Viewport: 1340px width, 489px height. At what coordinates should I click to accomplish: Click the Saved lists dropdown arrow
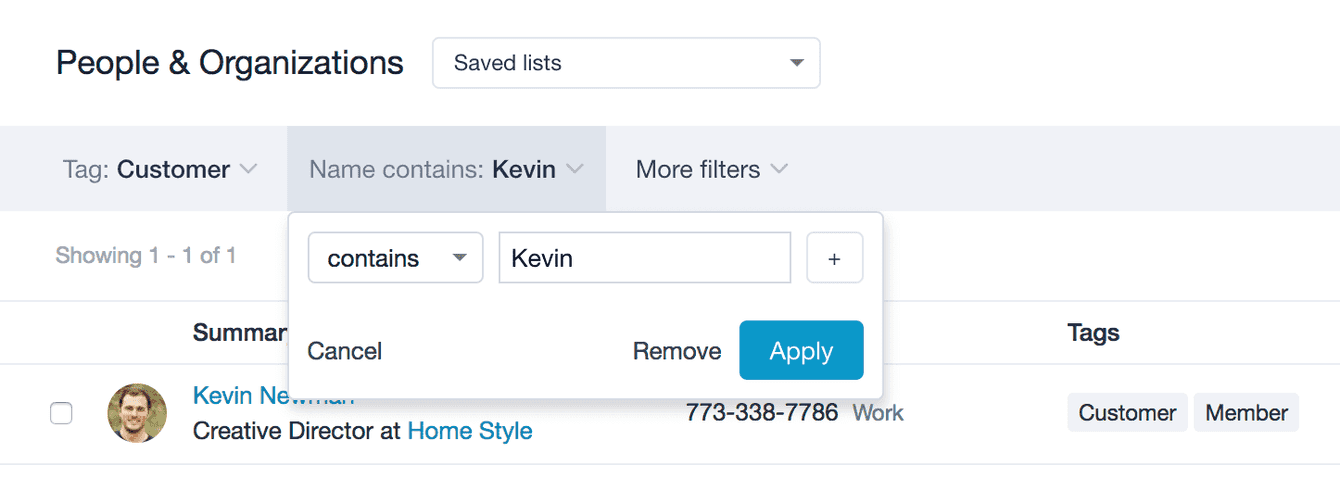(797, 63)
